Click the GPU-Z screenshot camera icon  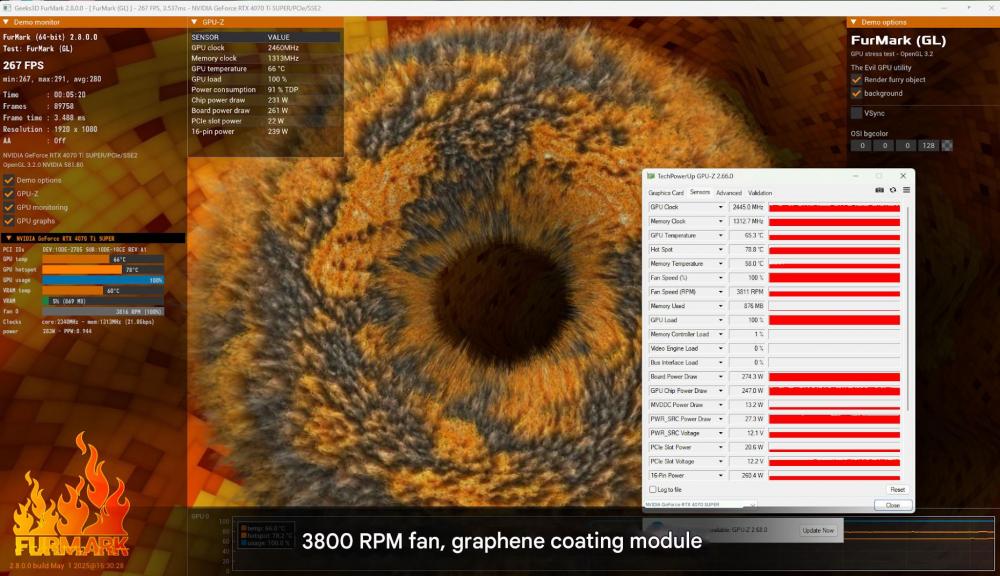coord(880,190)
